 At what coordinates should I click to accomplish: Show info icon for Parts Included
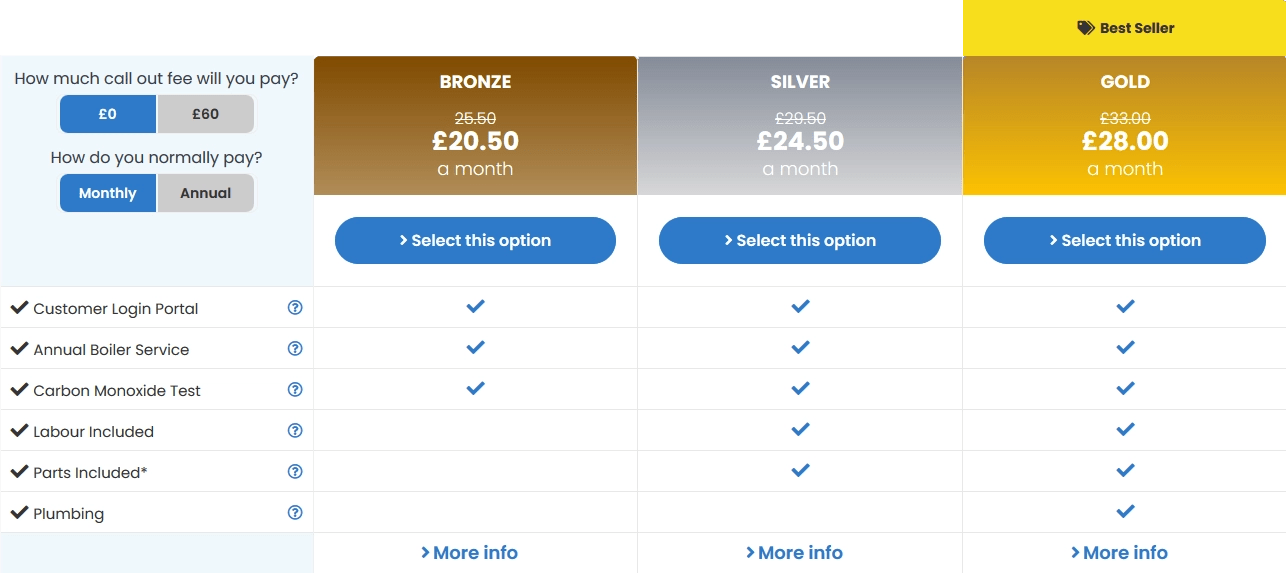point(295,472)
